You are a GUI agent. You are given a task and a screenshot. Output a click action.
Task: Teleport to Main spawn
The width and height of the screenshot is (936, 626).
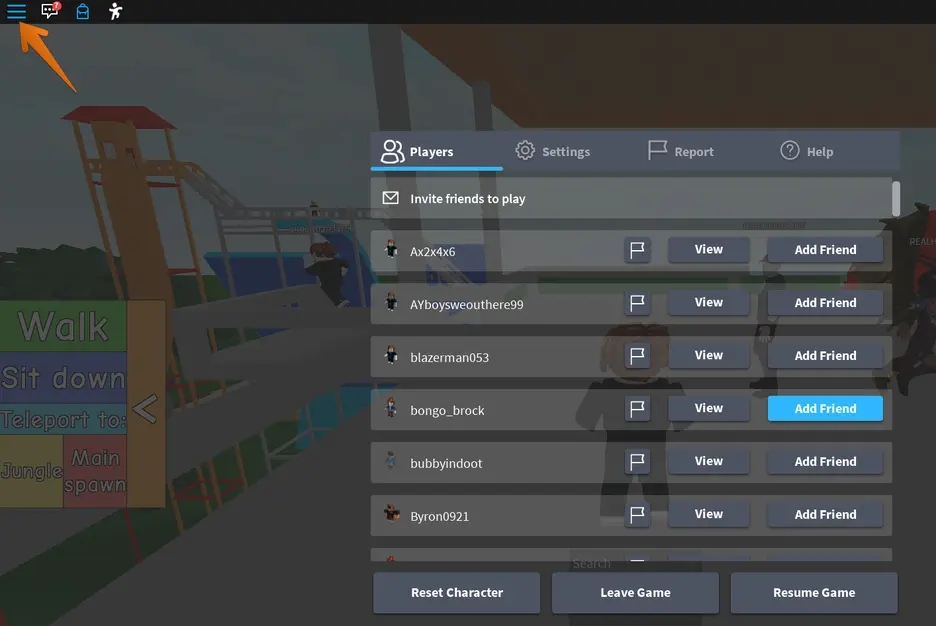click(x=95, y=471)
